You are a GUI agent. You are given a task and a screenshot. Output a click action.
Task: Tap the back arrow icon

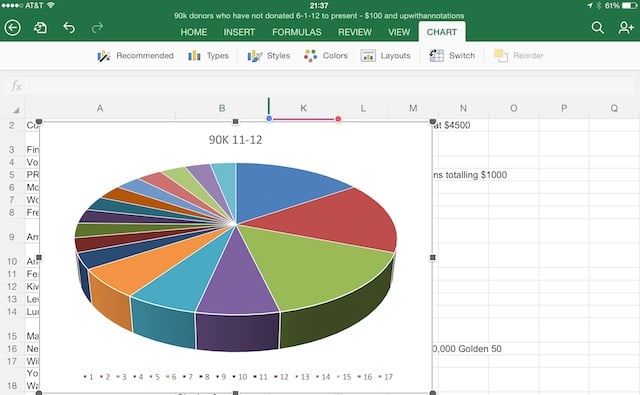tap(12, 28)
